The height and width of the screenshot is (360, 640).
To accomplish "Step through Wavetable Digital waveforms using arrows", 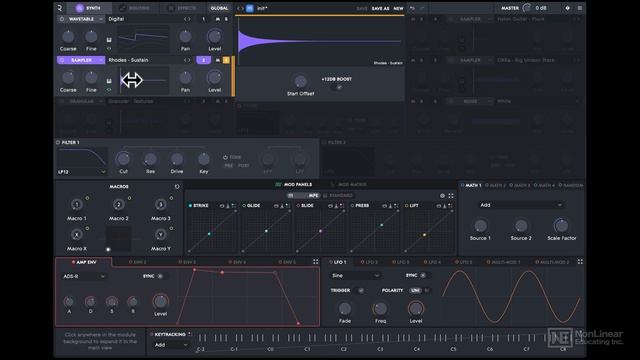I will (187, 19).
